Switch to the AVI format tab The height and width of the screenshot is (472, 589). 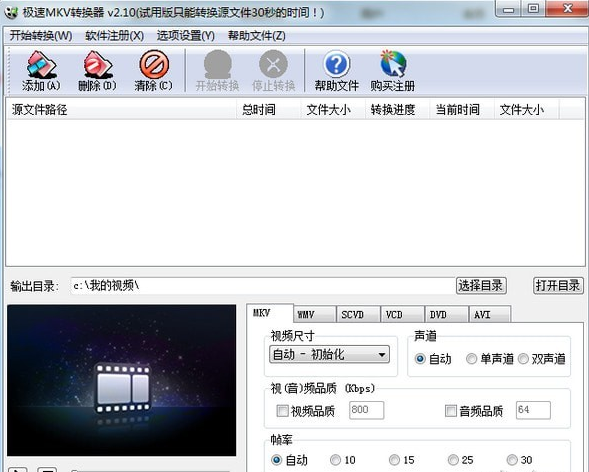[x=490, y=315]
